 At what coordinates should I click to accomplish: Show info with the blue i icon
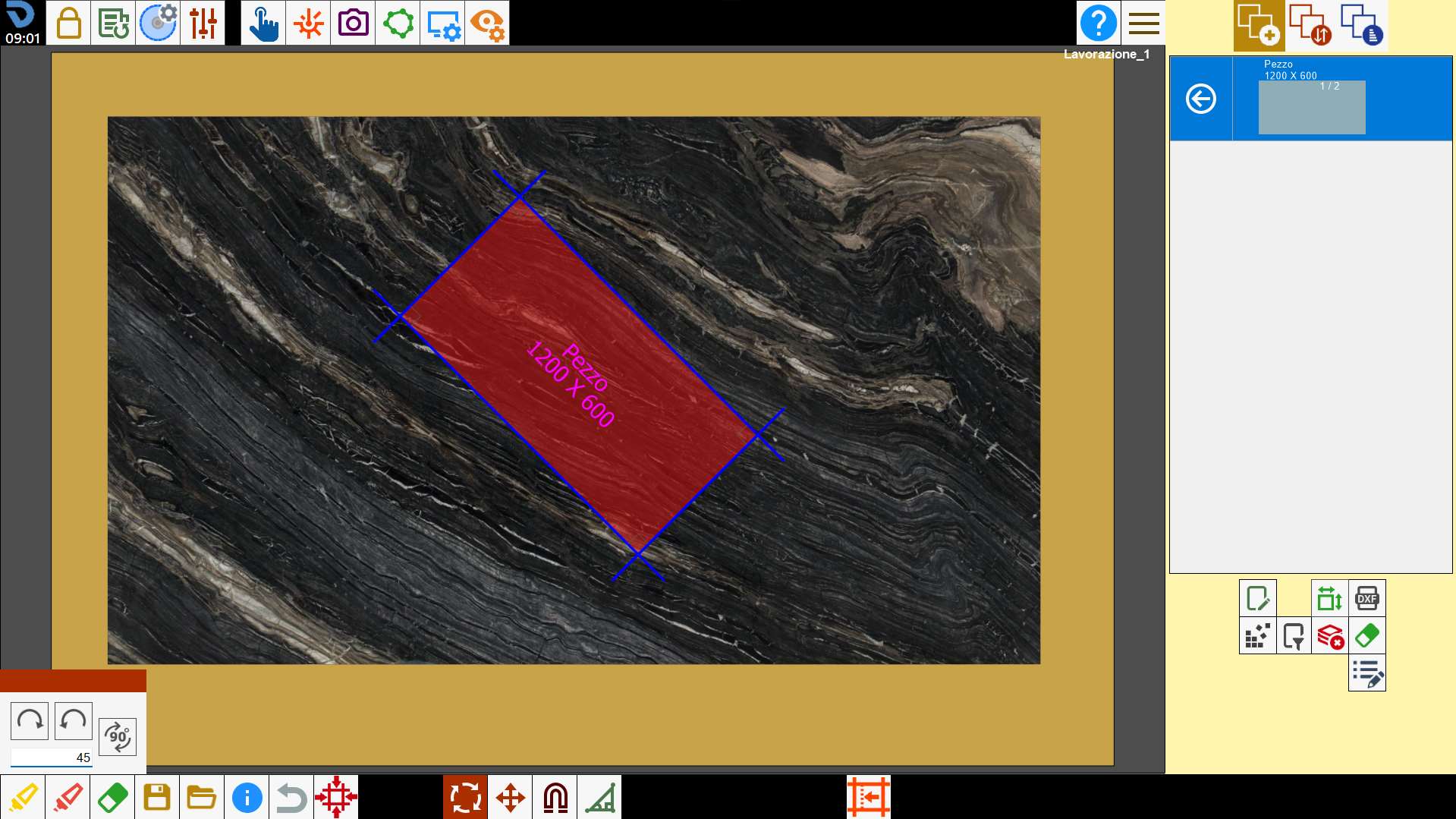coord(247,797)
